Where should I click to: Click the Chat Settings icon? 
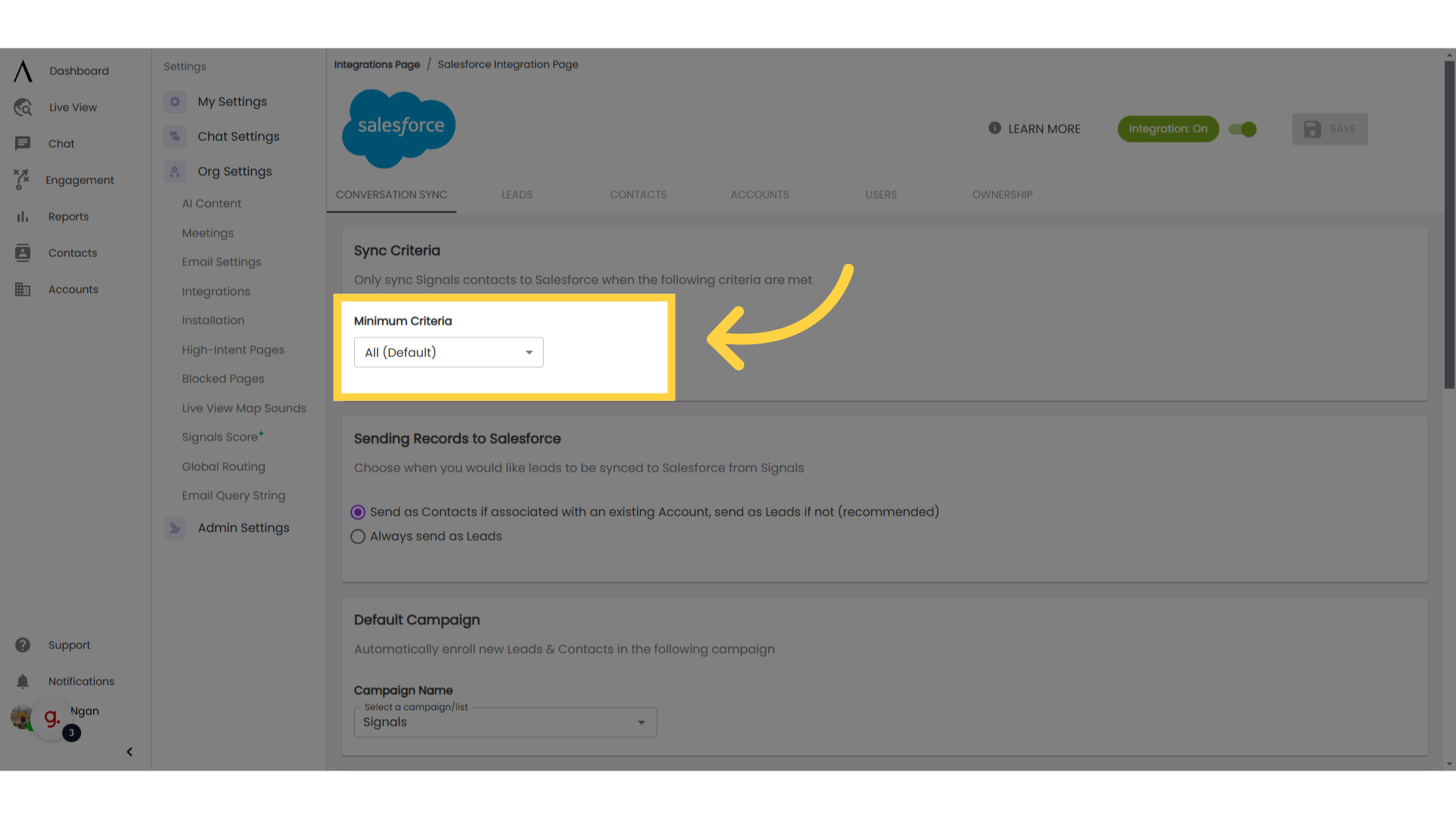pyautogui.click(x=175, y=136)
